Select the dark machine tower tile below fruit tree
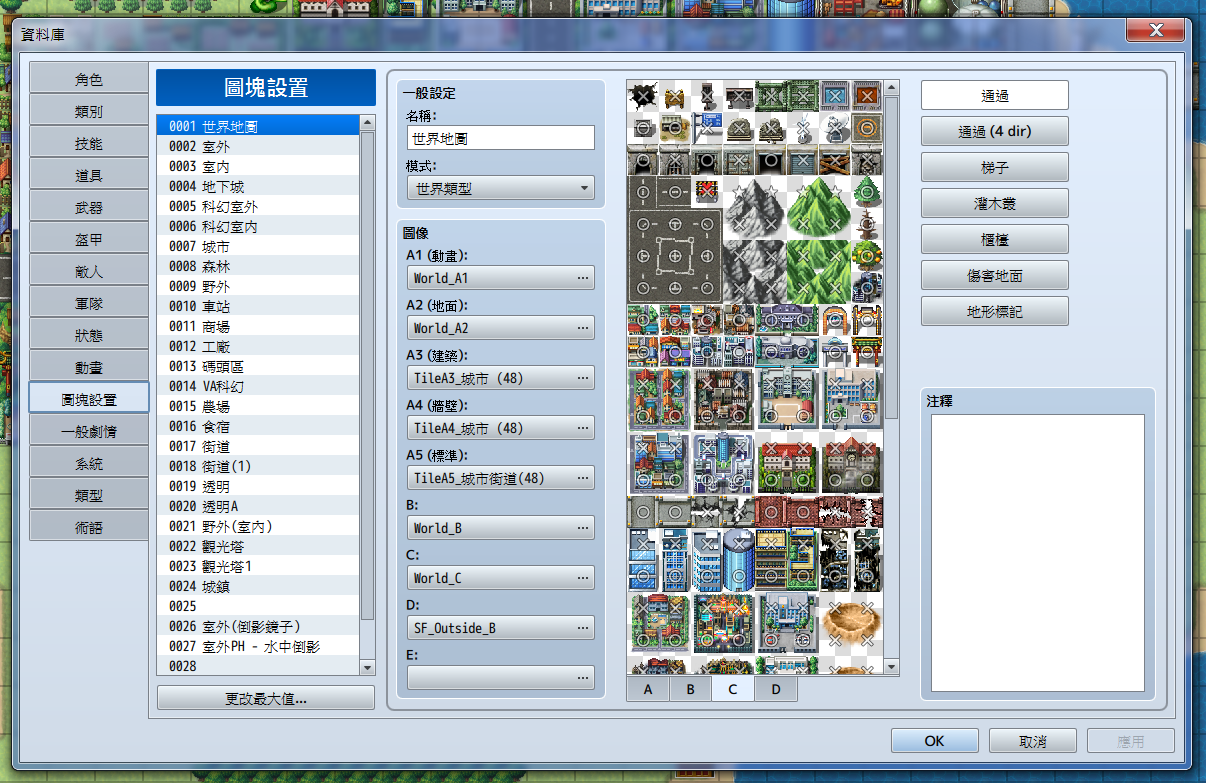Screen dimensions: 1206x783 tap(867, 288)
